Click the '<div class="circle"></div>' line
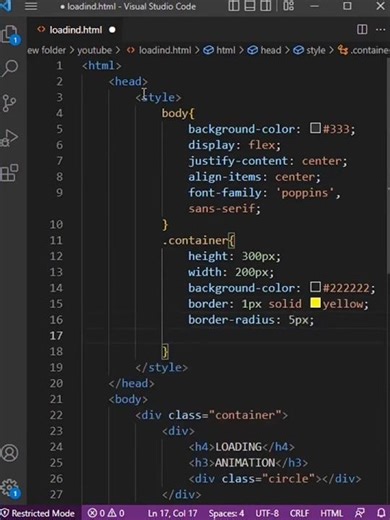Viewport: 390px width, 520px height. coord(275,479)
